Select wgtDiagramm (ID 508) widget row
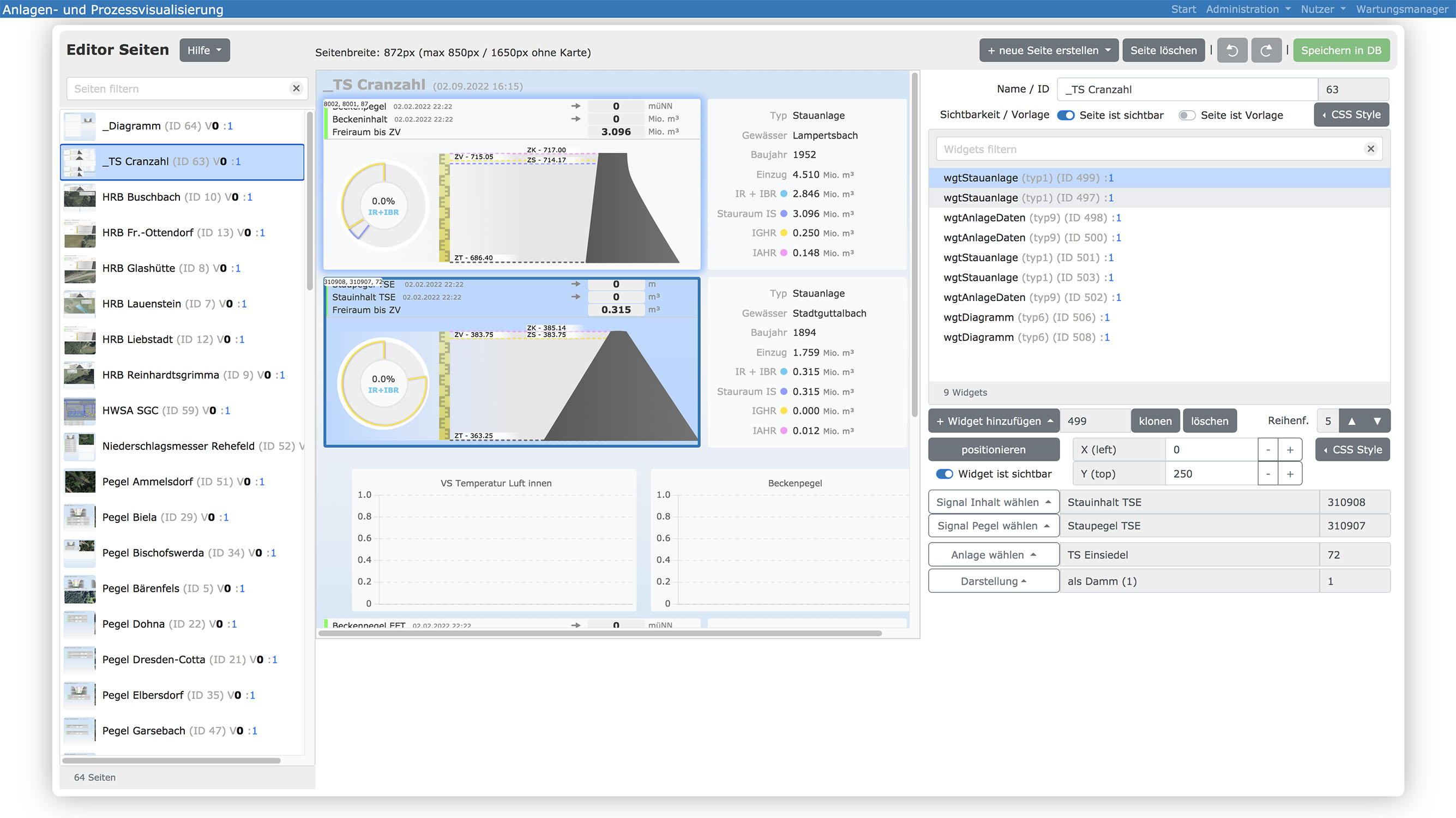This screenshot has width=1456, height=818. pos(1159,337)
